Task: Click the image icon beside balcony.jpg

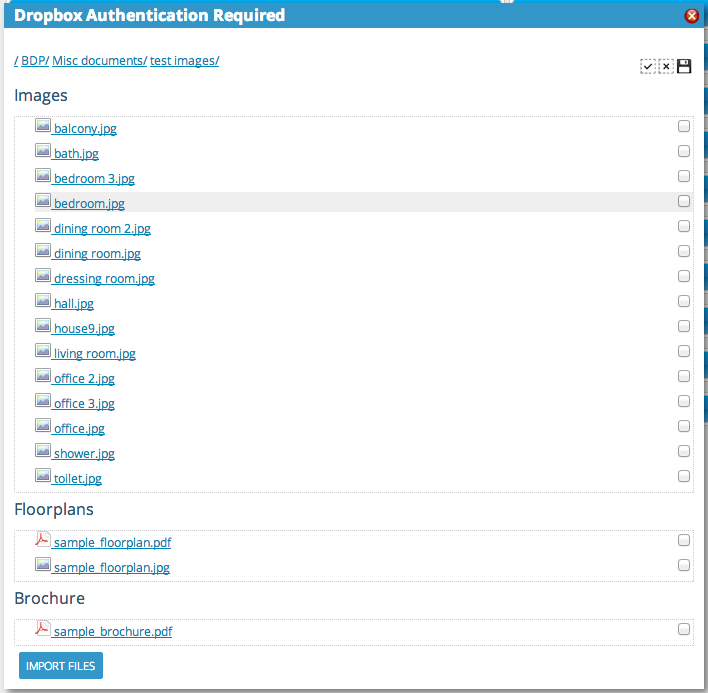Action: tap(43, 126)
